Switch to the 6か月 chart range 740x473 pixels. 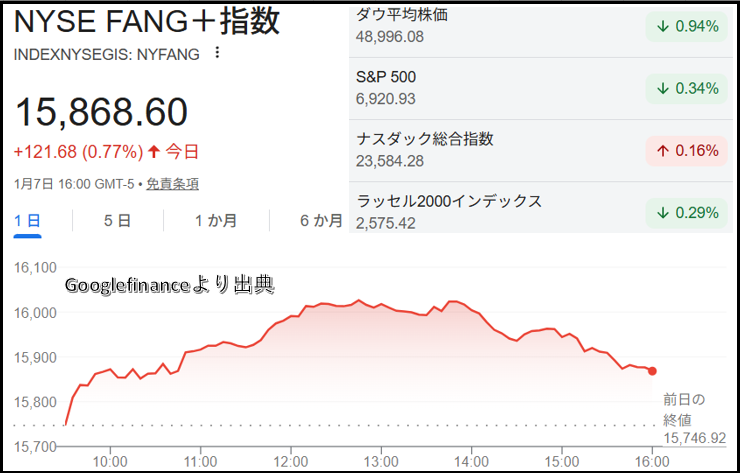pyautogui.click(x=321, y=221)
